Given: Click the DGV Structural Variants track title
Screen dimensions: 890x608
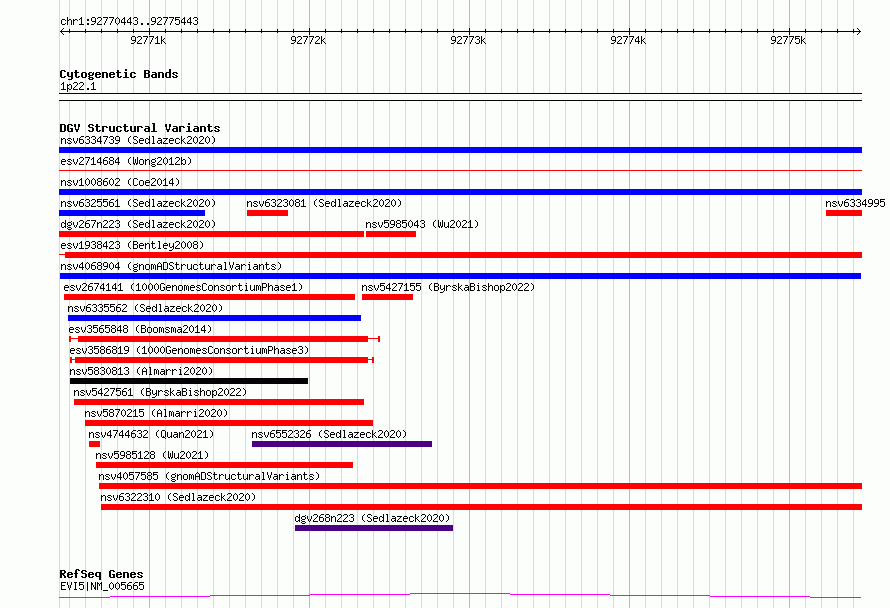Looking at the screenshot, I should click(x=140, y=128).
